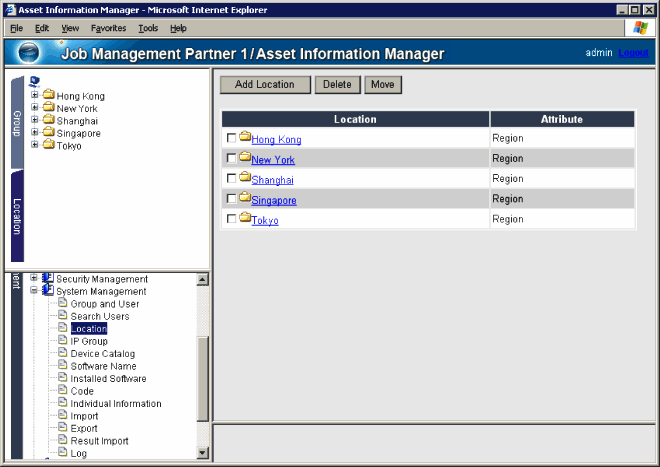
Task: Select the Tokyo row checkbox
Action: coord(232,219)
